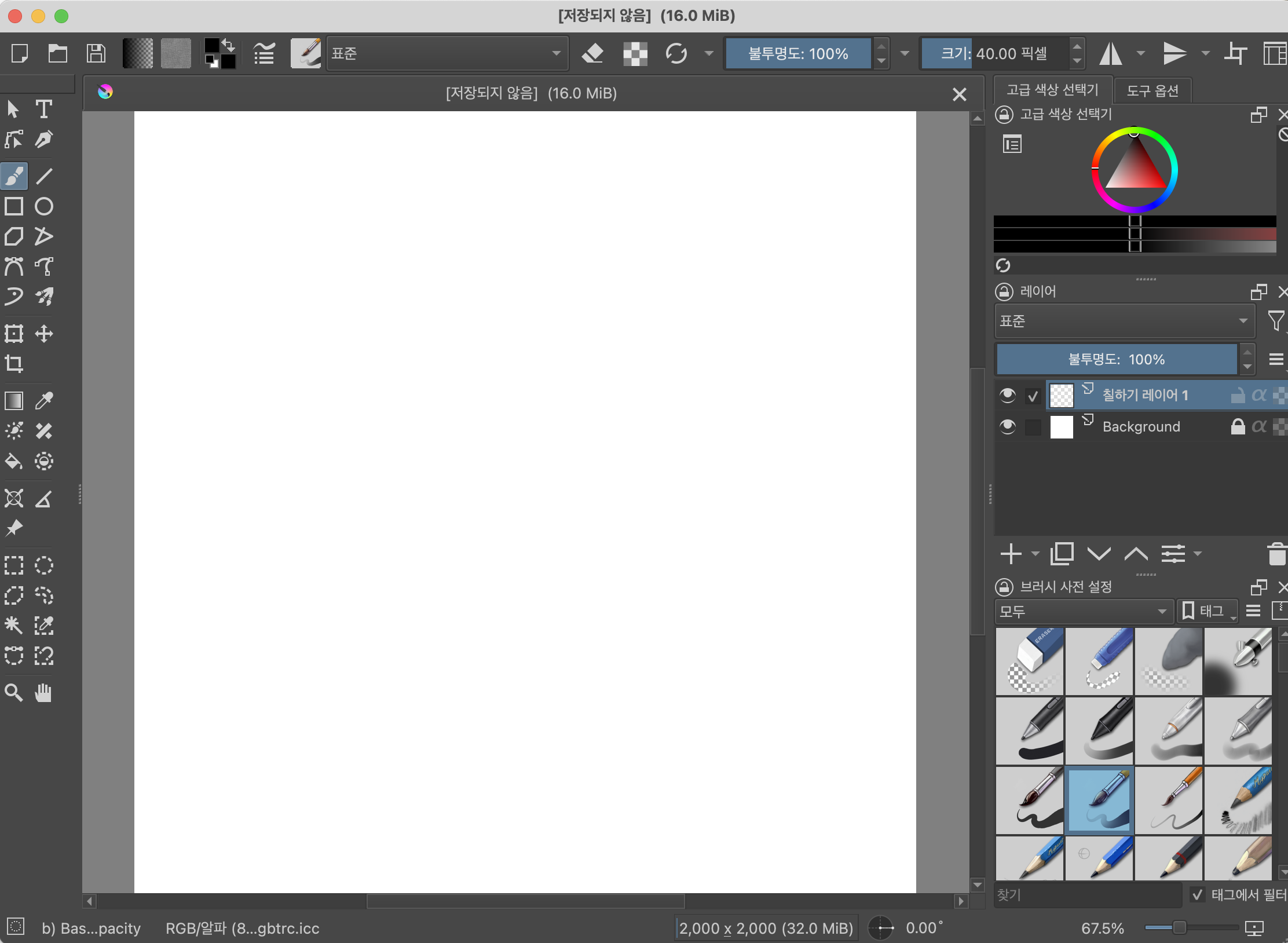Toggle the 태그에서 필터 checkbox

(1197, 895)
